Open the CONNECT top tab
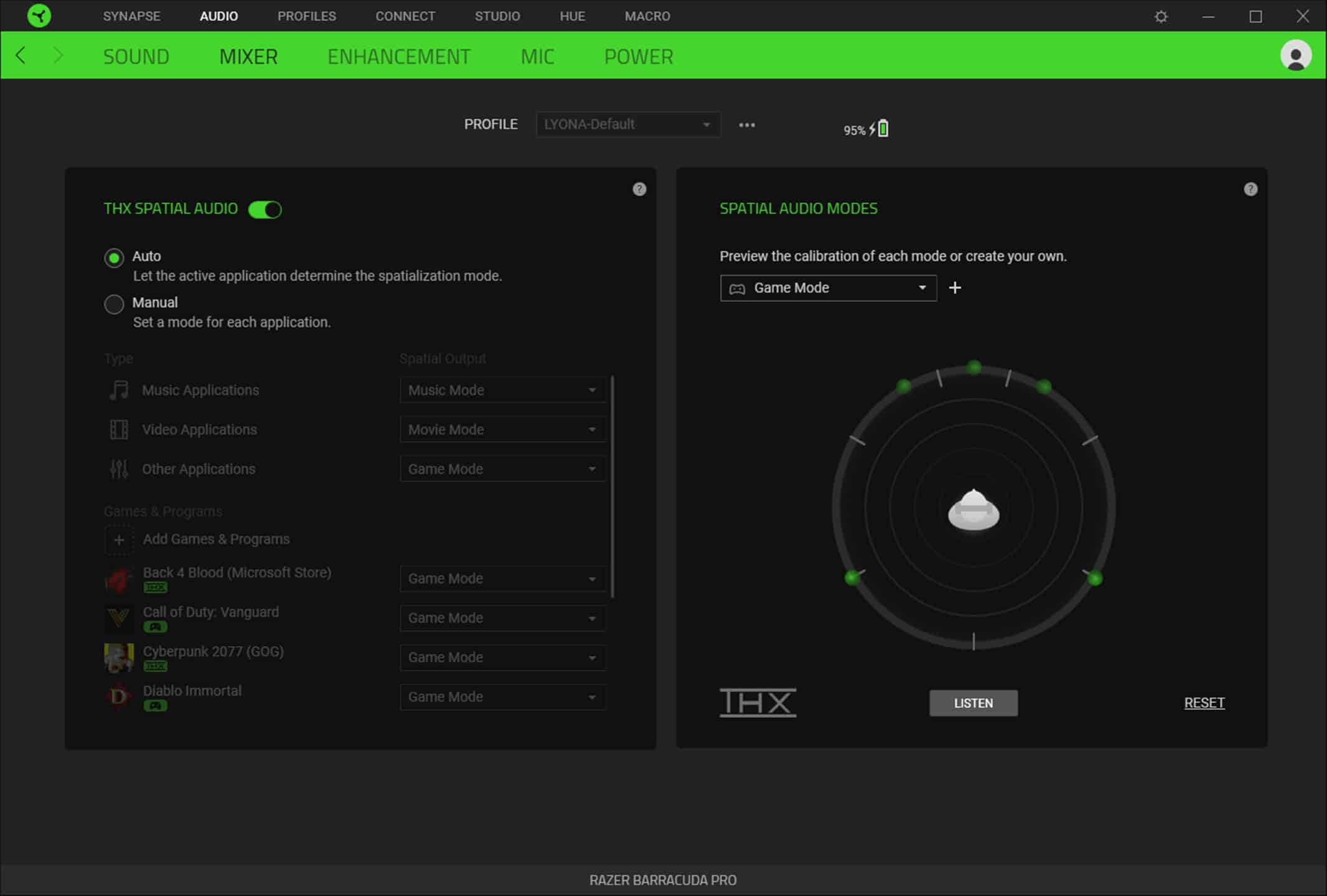This screenshot has height=896, width=1327. [405, 16]
